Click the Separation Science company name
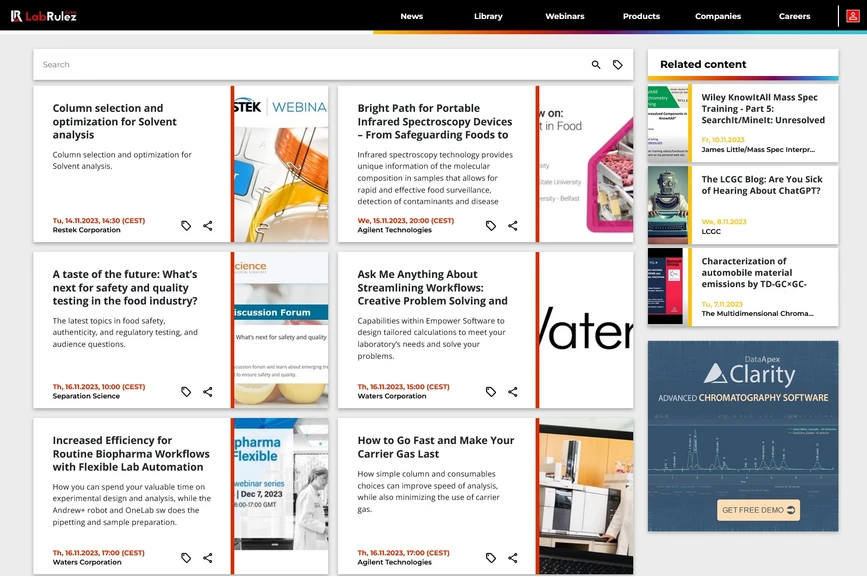The width and height of the screenshot is (867, 577). 86,396
